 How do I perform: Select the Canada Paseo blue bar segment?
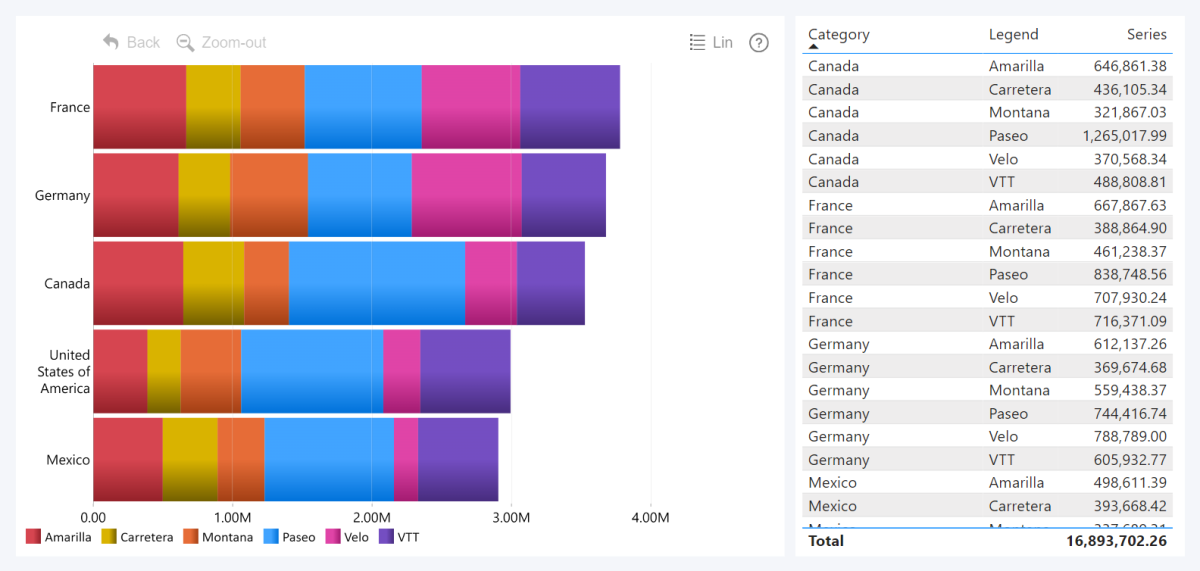[x=377, y=283]
